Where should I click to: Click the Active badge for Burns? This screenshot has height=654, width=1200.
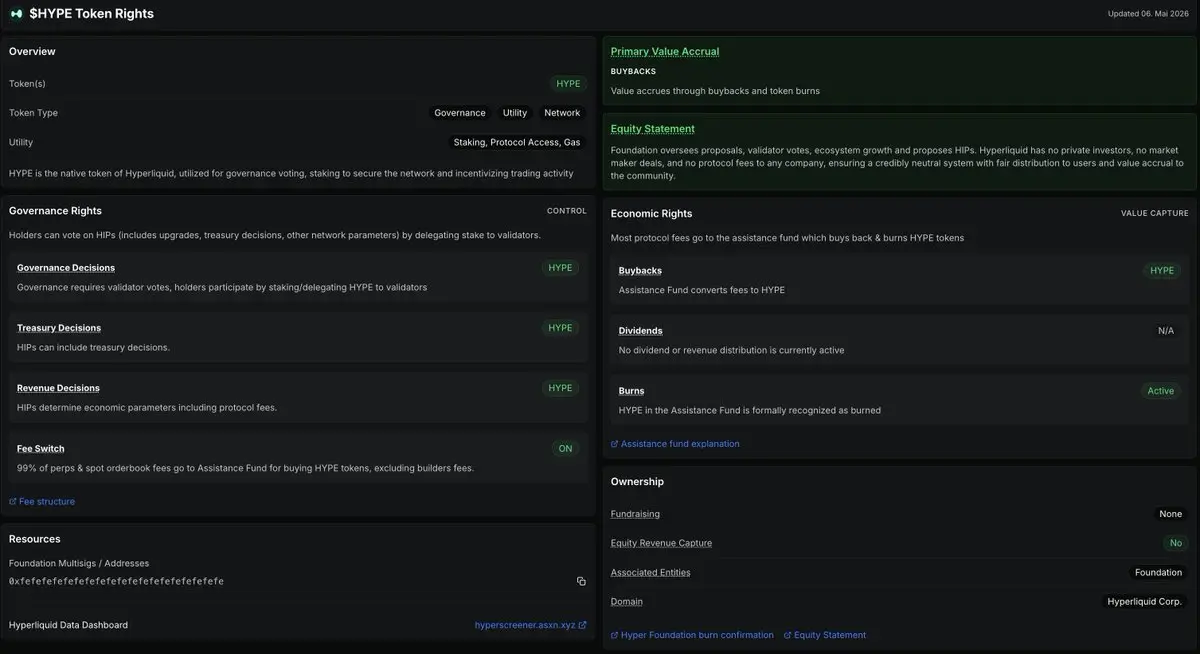point(1161,391)
